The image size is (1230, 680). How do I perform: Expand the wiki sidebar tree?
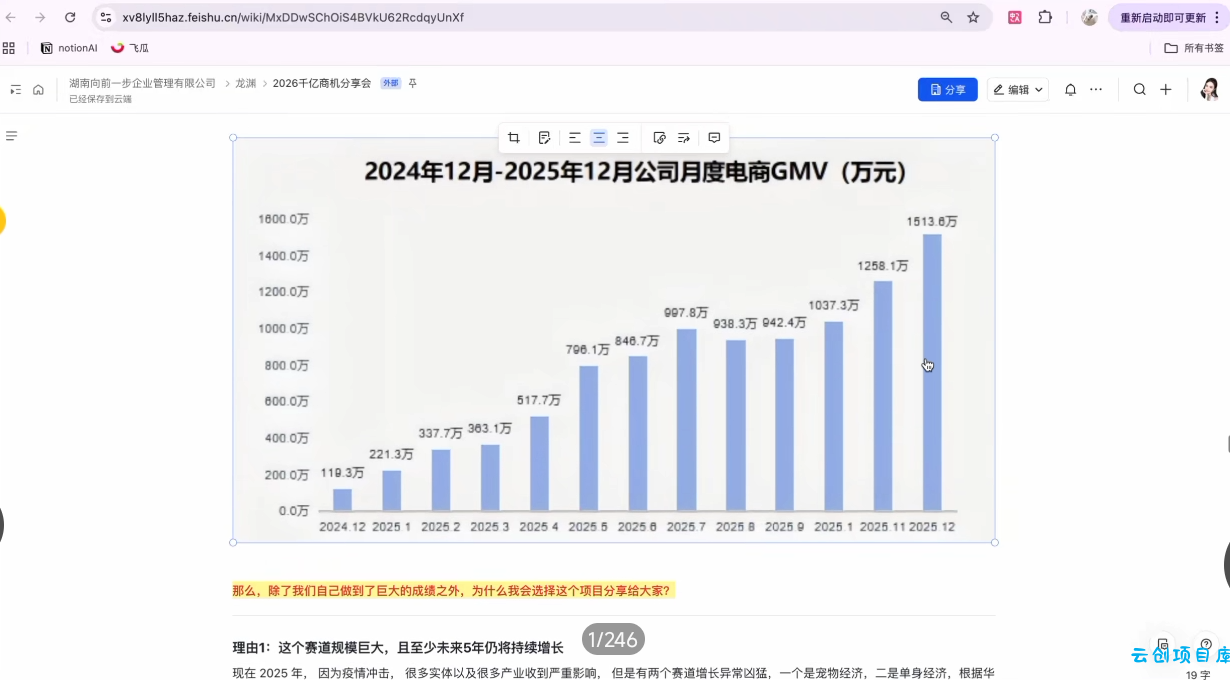click(15, 90)
